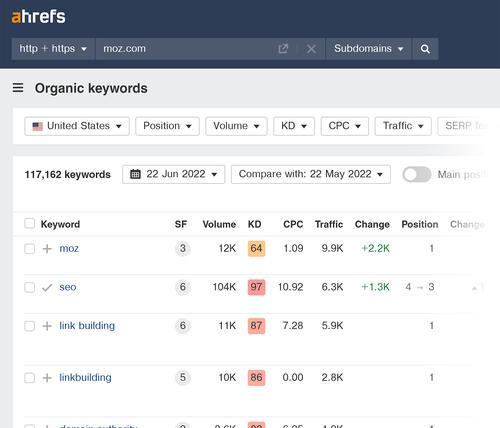Toggle the Main positions switch
This screenshot has width=500, height=428.
point(417,174)
